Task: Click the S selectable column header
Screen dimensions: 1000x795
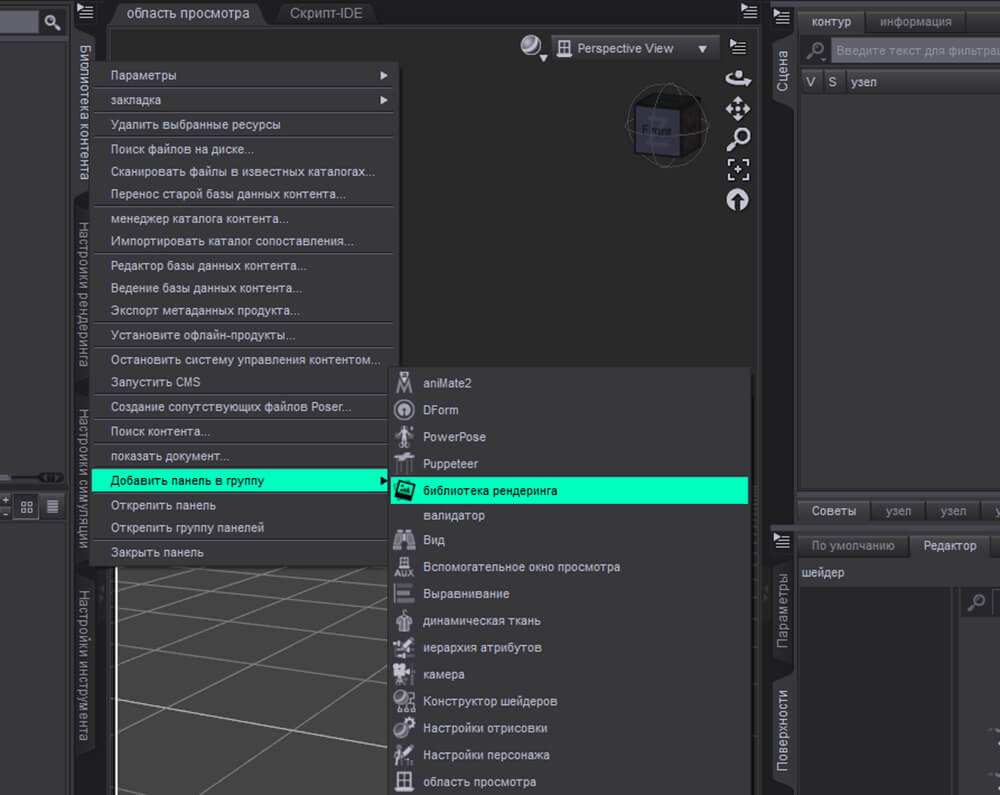Action: pyautogui.click(x=832, y=82)
